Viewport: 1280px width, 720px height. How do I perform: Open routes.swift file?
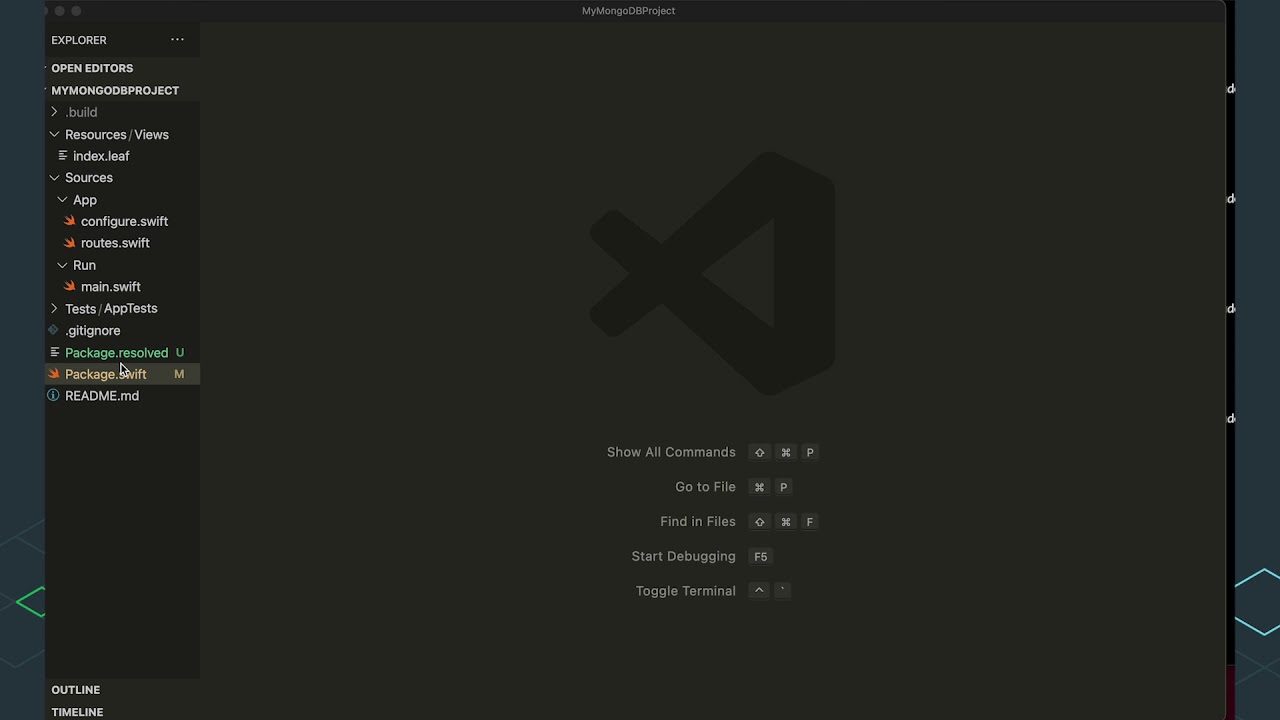pos(115,243)
